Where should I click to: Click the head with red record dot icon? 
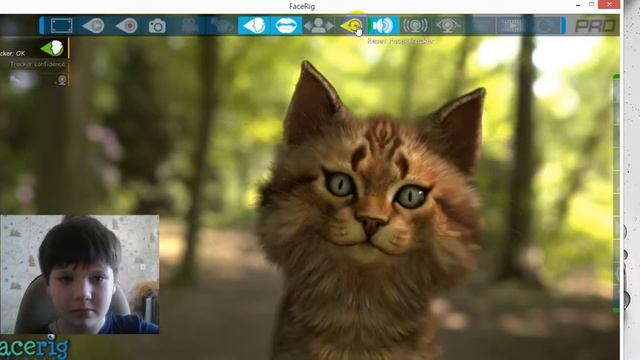126,26
